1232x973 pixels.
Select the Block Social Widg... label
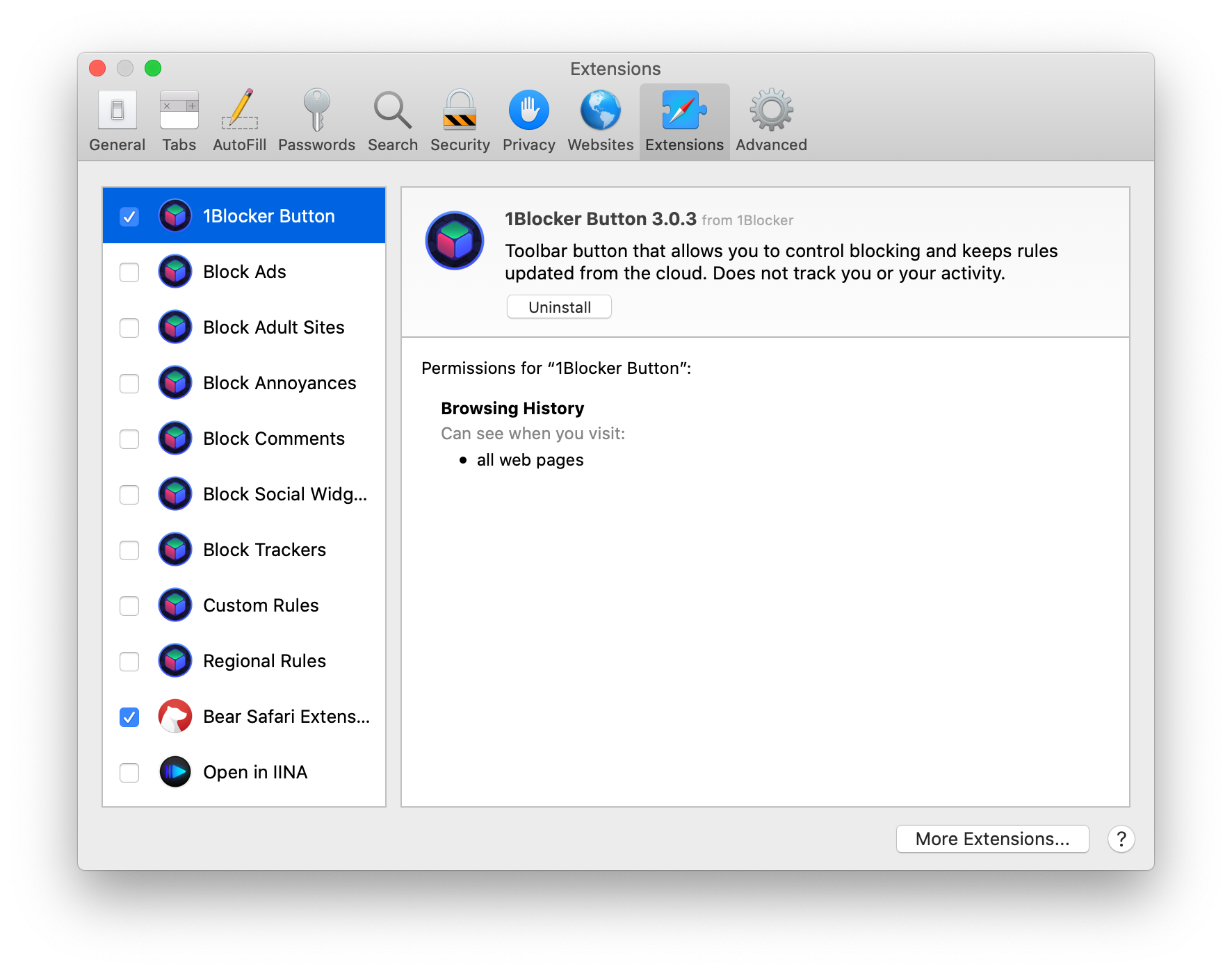[285, 494]
